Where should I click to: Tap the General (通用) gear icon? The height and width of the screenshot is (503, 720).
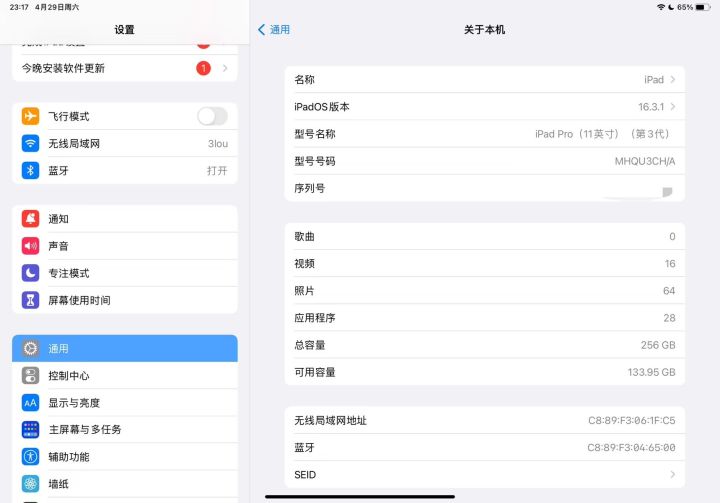point(30,348)
